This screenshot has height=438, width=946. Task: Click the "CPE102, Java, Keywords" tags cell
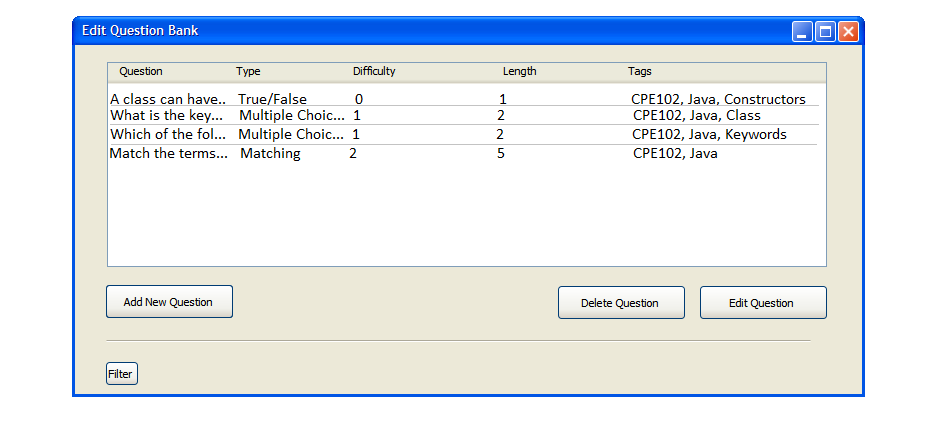click(x=709, y=135)
